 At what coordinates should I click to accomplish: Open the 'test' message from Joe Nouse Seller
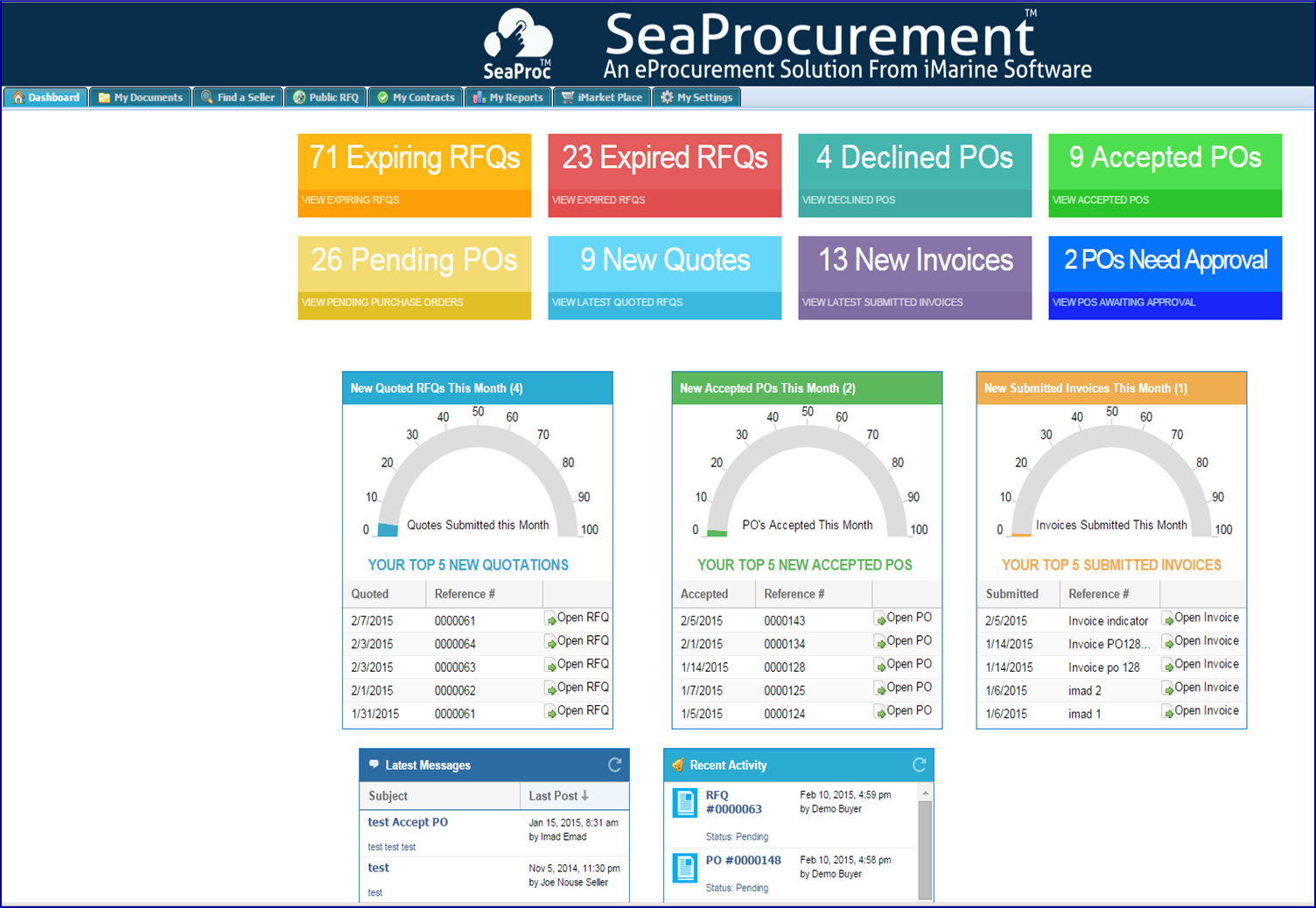[x=378, y=868]
